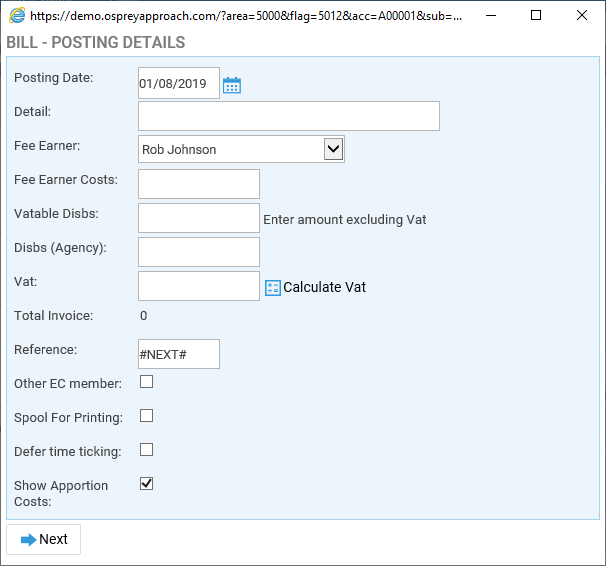Enable the Spool For Printing checkbox
Screen dimensions: 606x566
(x=146, y=416)
